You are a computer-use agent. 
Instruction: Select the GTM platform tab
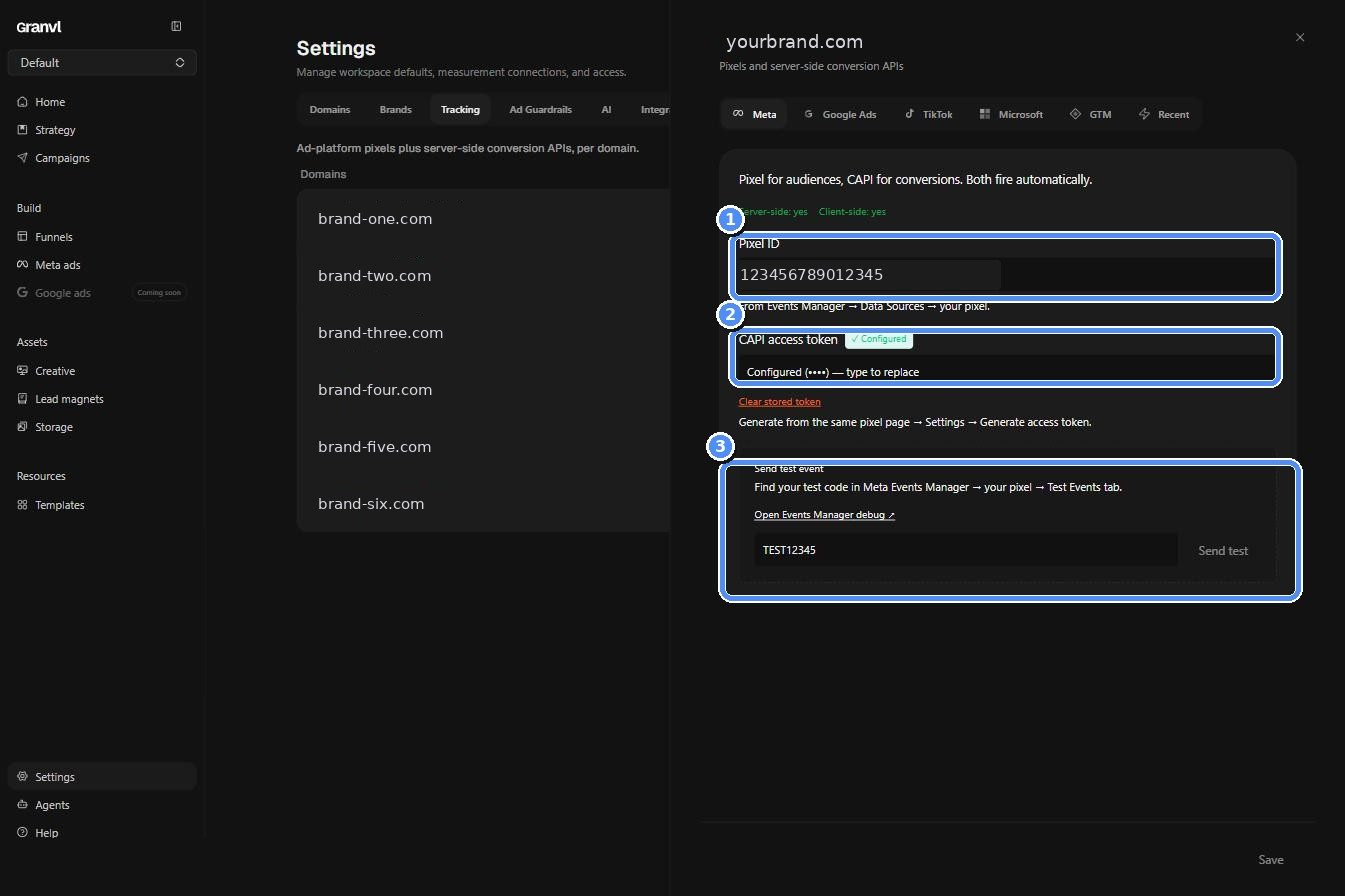(1091, 114)
